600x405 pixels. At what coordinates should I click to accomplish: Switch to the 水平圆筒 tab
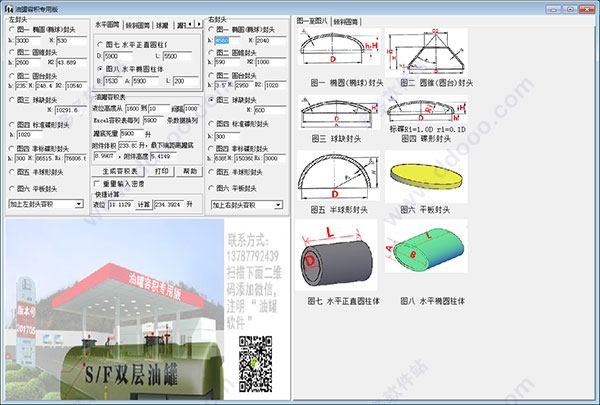(108, 25)
